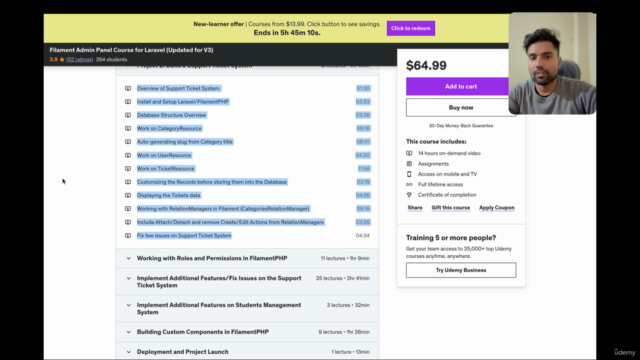Click the course title in sticky header
640x360 pixels.
[131, 50]
